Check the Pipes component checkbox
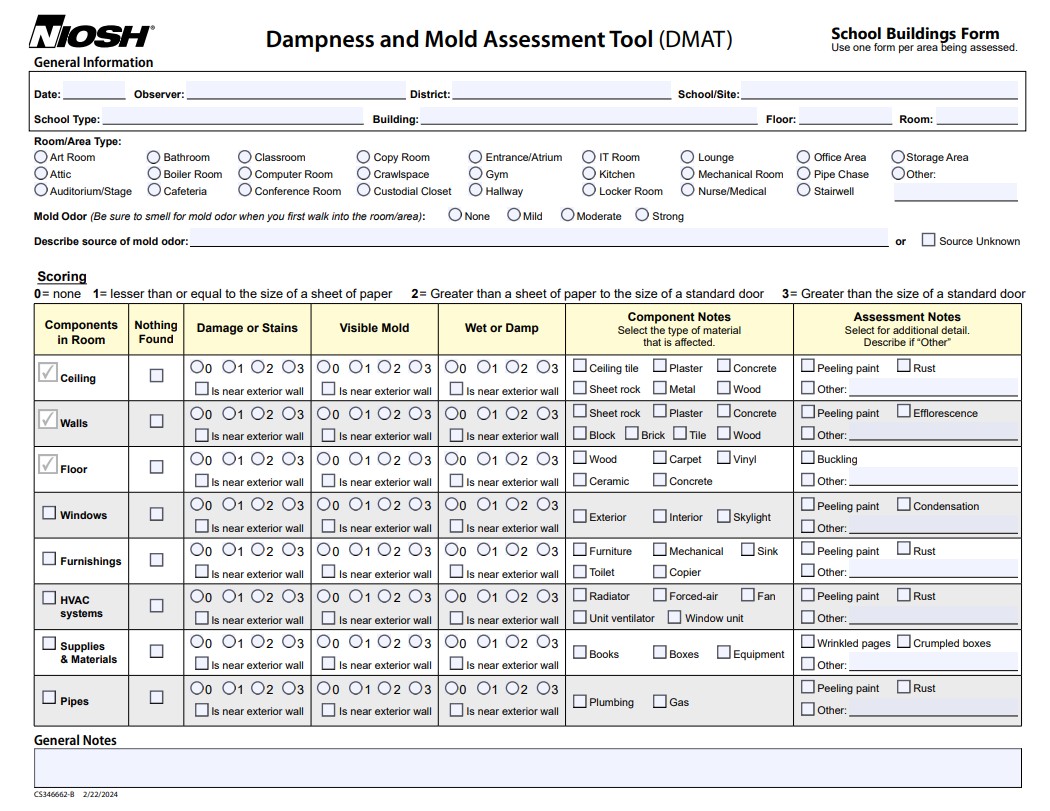Image resolution: width=1050 pixels, height=811 pixels. tap(49, 697)
